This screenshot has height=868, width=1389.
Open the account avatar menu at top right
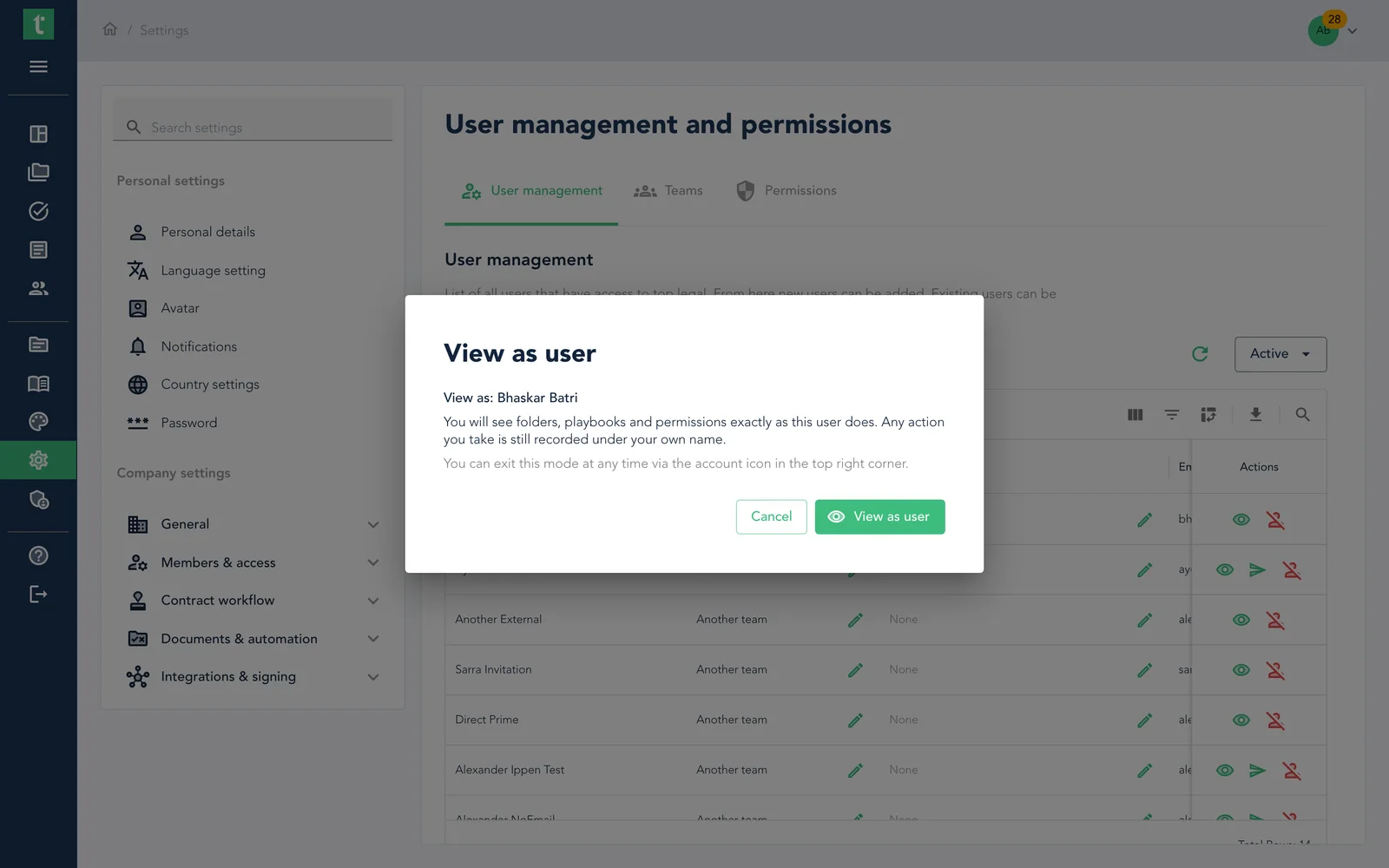pos(1332,30)
